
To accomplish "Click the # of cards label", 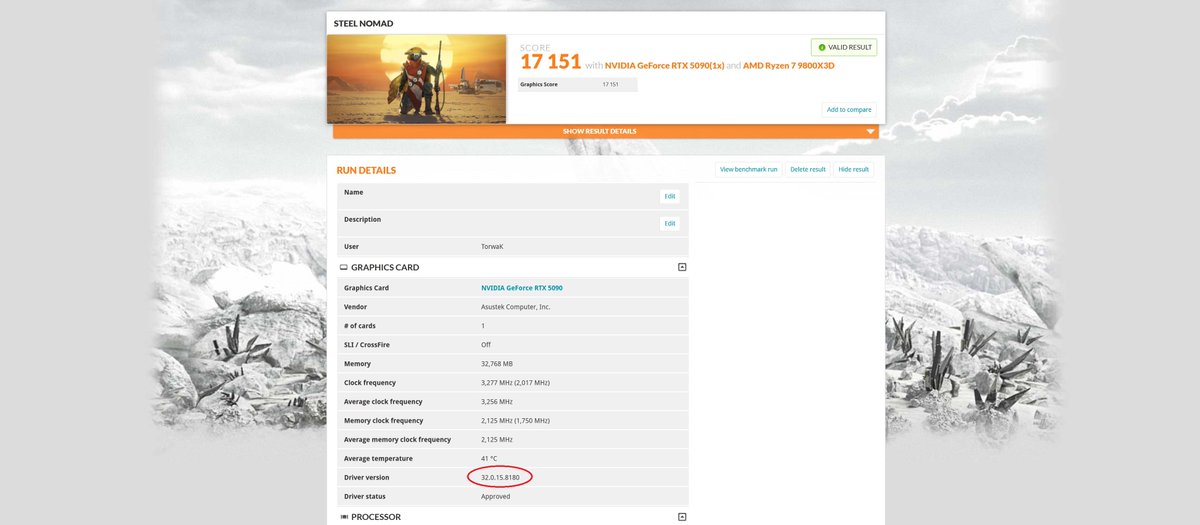I will [x=360, y=326].
